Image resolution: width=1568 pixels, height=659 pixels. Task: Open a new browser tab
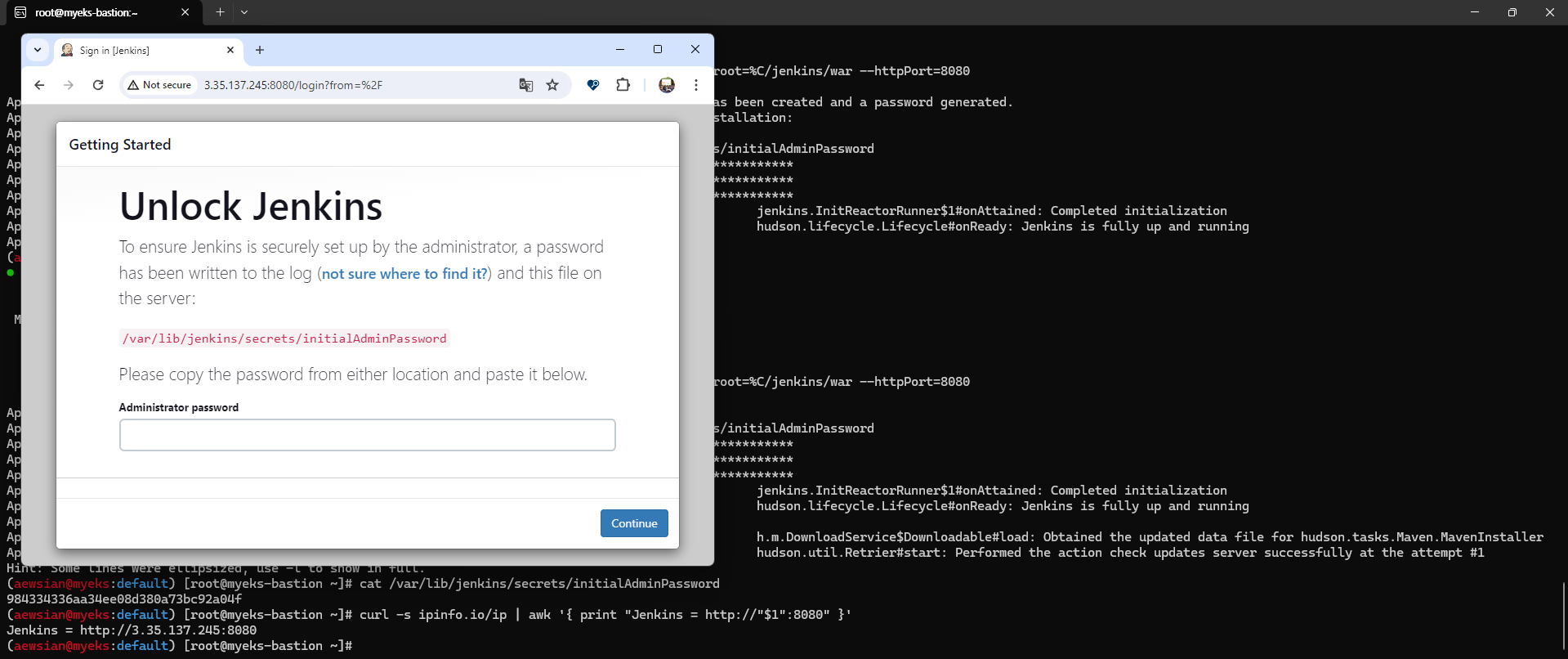tap(260, 50)
